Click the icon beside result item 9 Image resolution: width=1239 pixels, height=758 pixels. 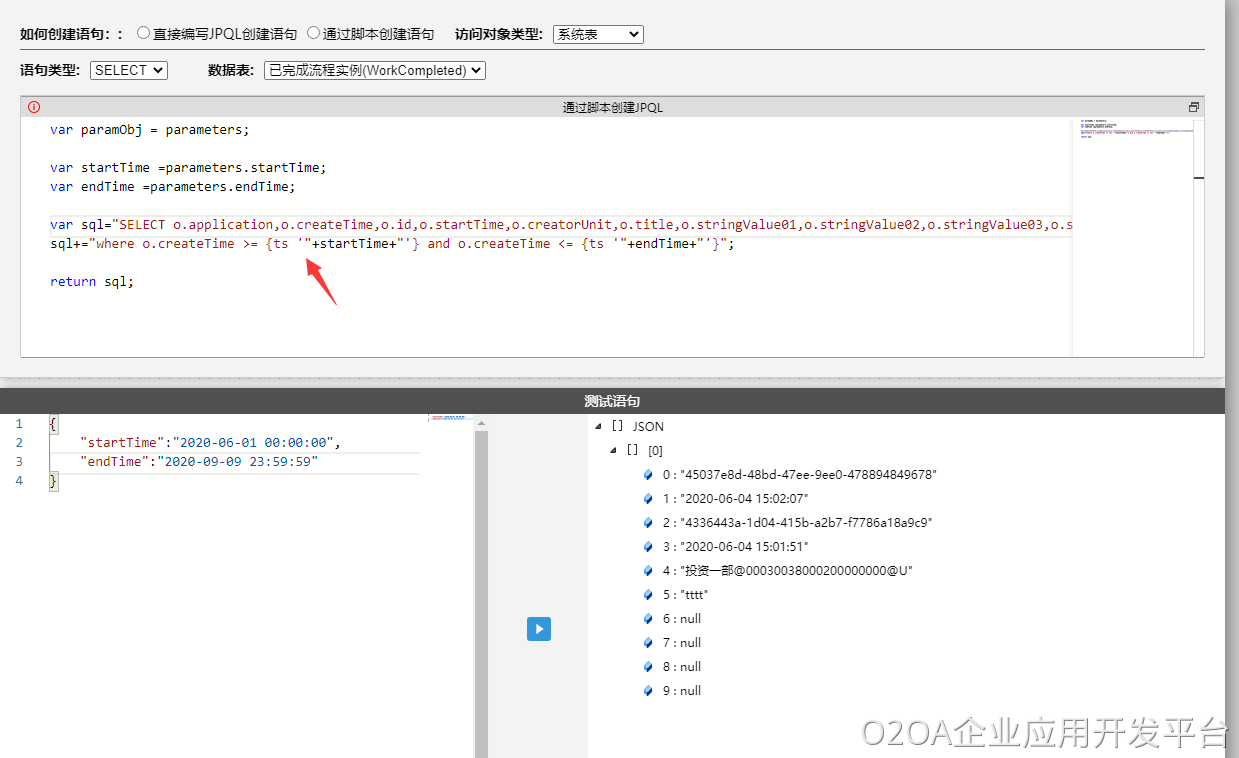[649, 691]
